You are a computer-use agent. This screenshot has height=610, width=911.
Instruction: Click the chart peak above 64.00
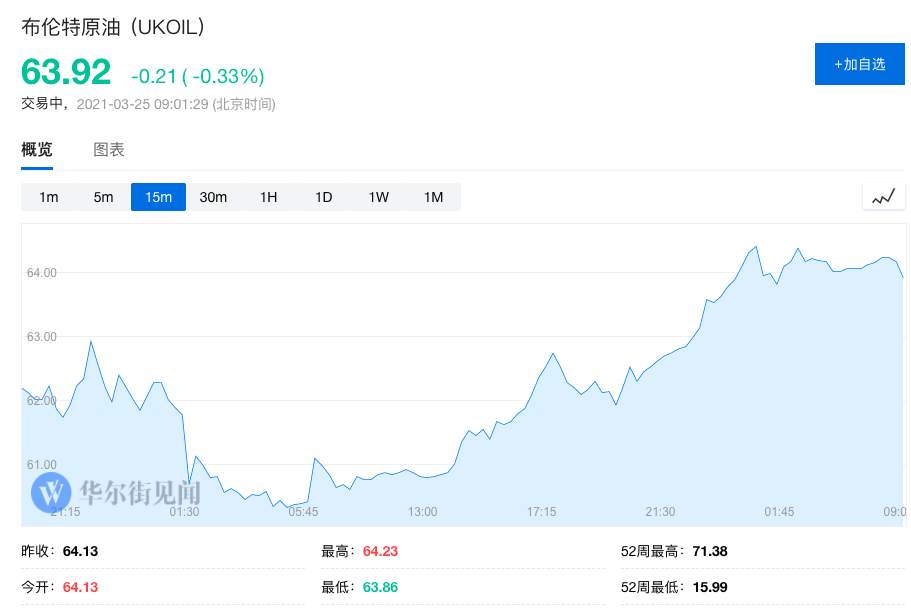[756, 247]
